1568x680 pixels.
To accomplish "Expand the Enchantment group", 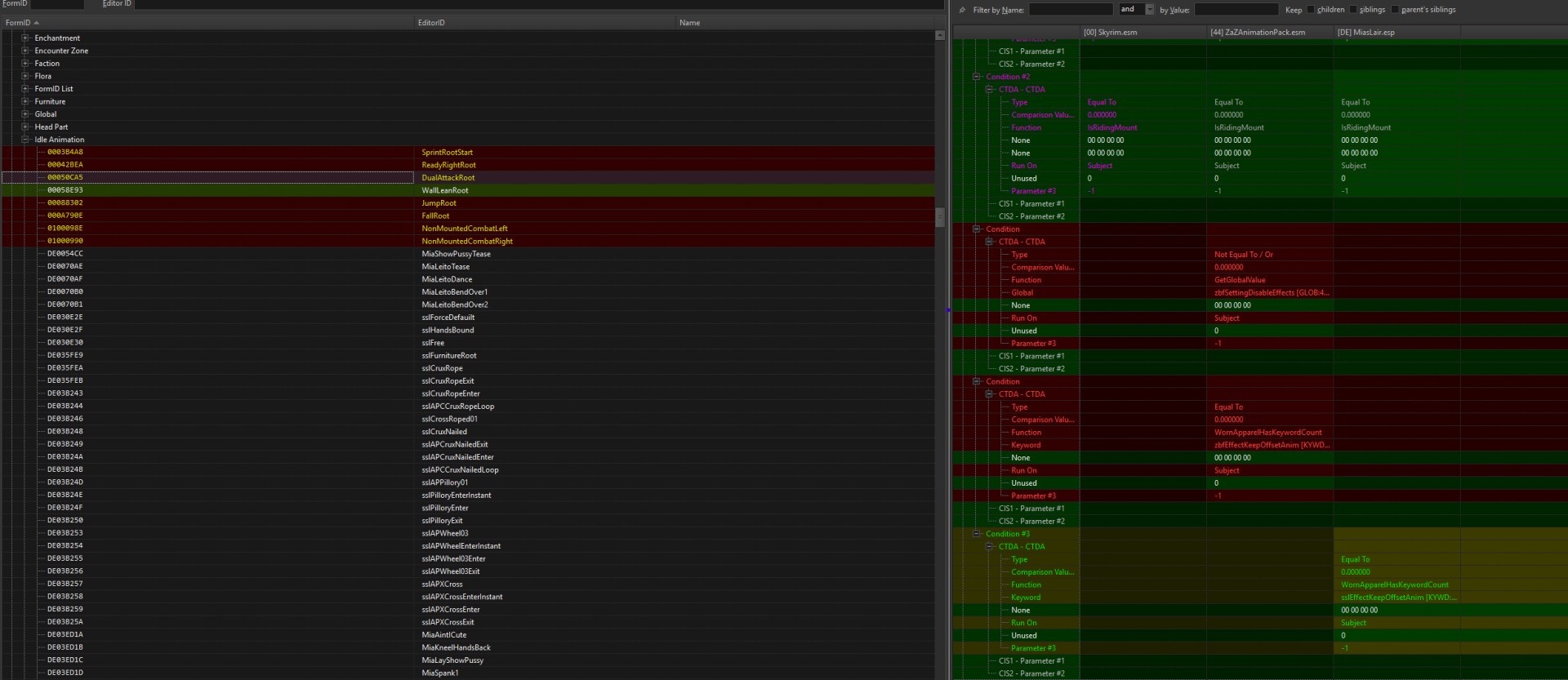I will (x=25, y=38).
